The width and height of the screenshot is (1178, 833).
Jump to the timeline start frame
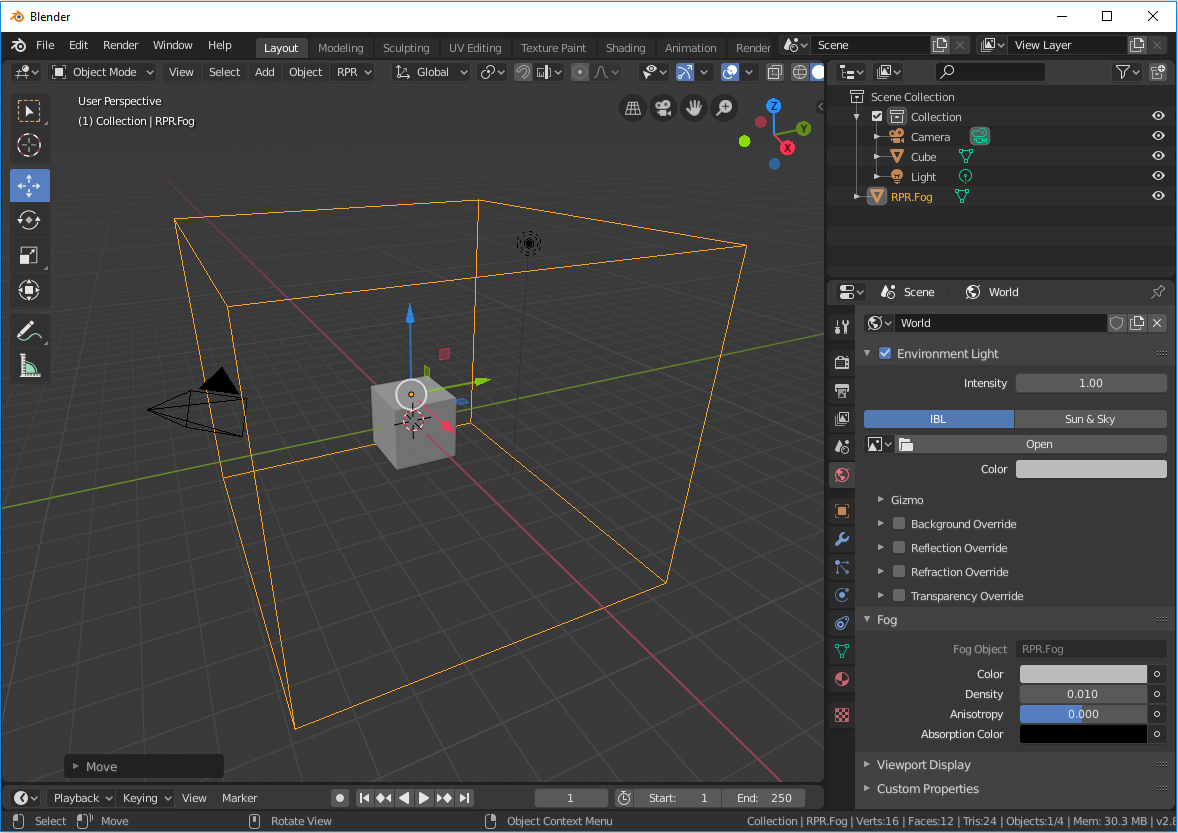364,798
